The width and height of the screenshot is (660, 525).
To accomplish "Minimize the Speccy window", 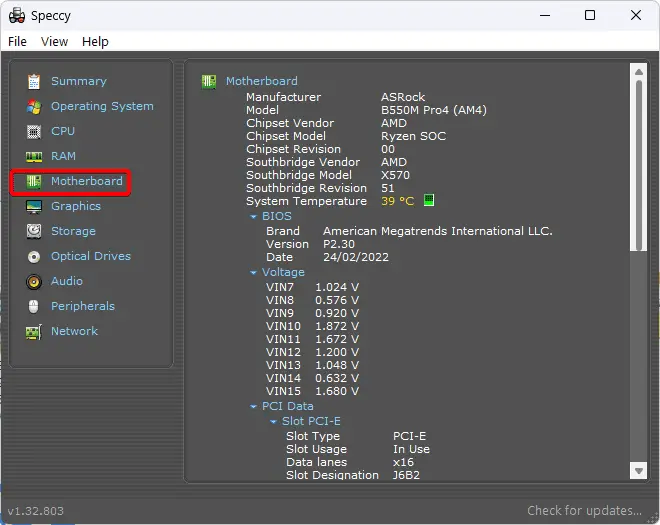I will 545,16.
